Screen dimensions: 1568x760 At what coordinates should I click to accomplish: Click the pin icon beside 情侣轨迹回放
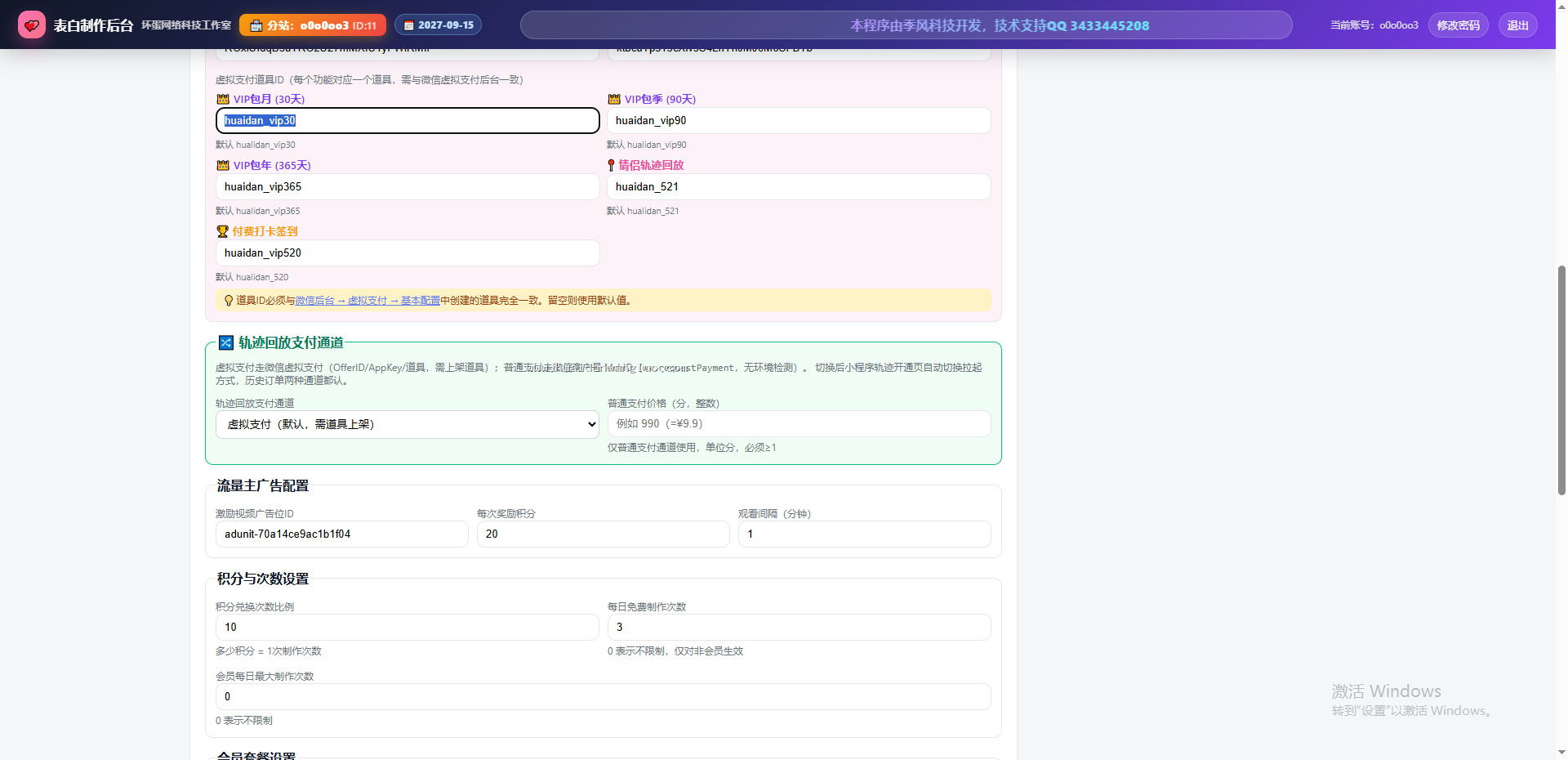tap(611, 165)
